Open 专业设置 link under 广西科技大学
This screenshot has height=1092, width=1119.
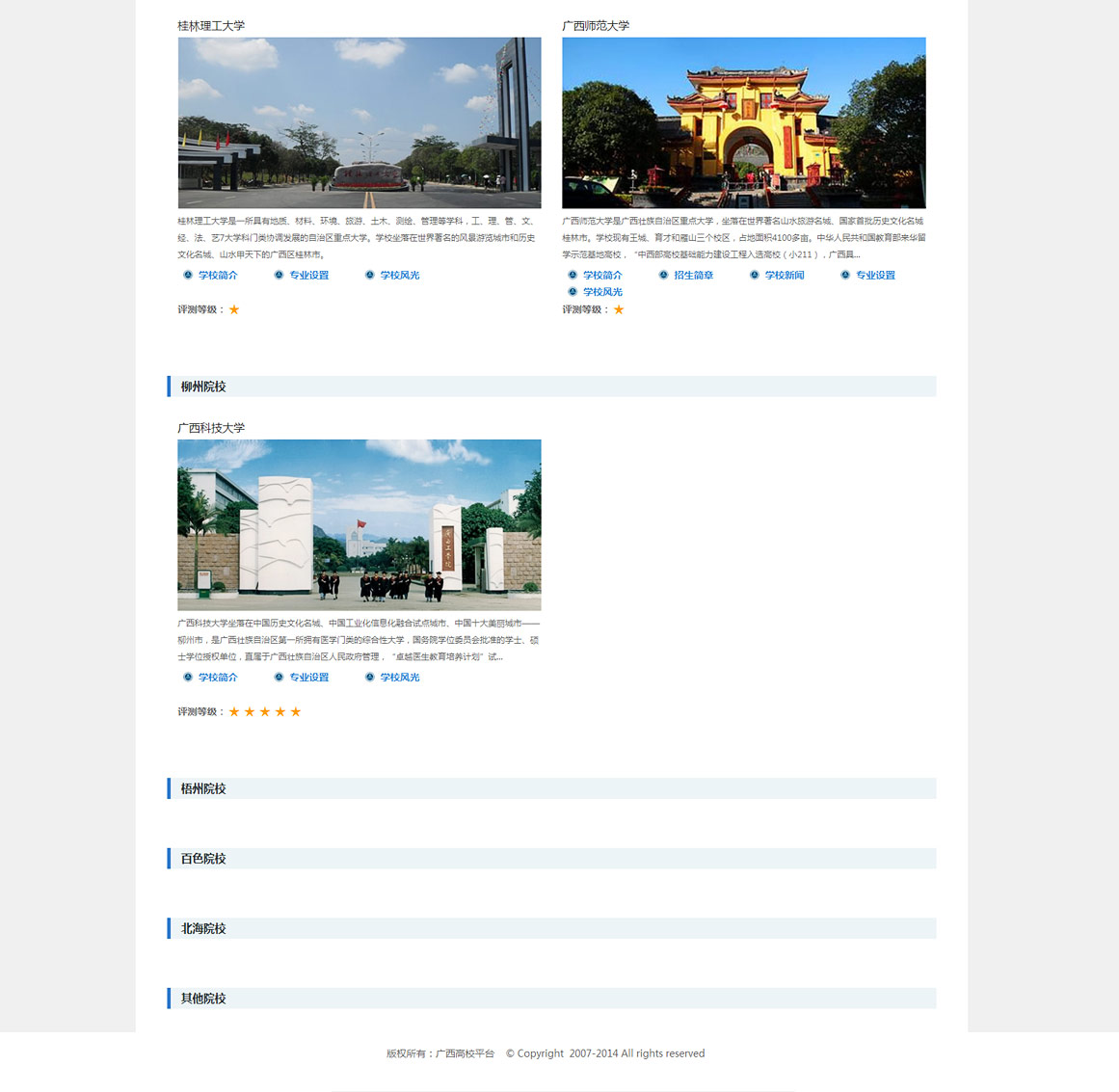tap(309, 678)
